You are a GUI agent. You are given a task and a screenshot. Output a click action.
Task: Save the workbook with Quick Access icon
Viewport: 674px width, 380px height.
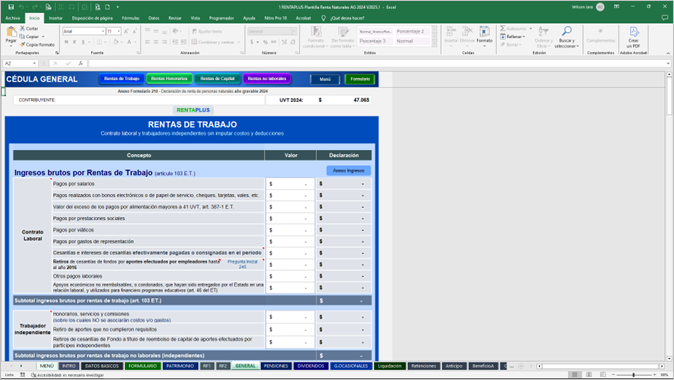click(11, 7)
